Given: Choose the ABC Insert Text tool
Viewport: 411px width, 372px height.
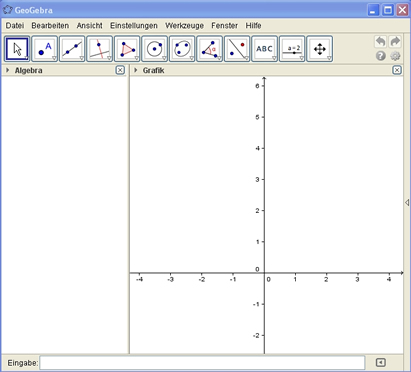Looking at the screenshot, I should [265, 49].
